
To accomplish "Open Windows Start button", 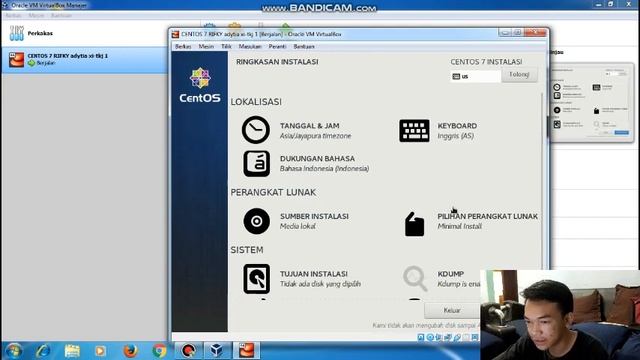I will pos(13,351).
